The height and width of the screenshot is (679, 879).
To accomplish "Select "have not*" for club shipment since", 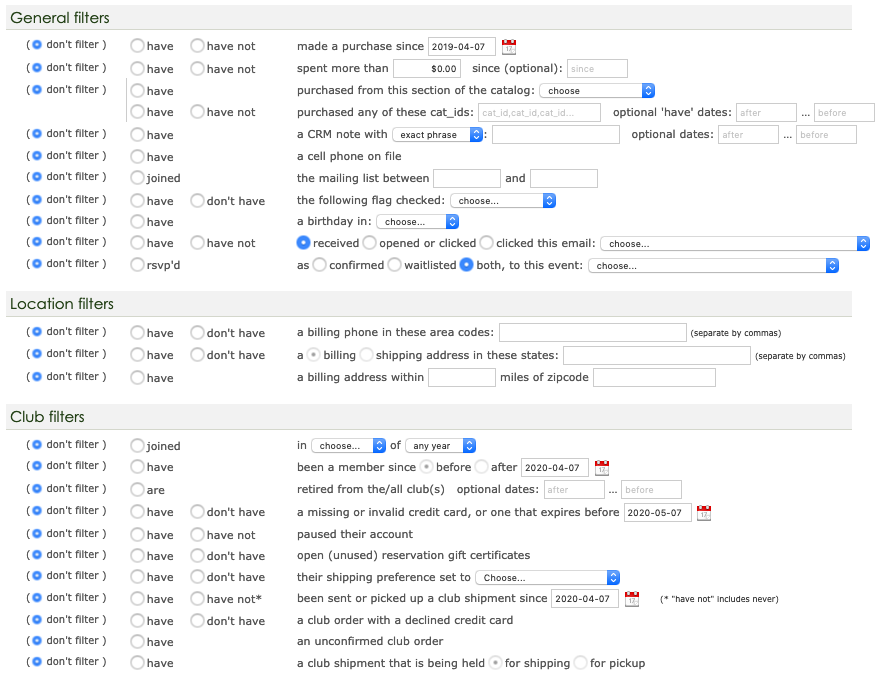I will click(197, 599).
